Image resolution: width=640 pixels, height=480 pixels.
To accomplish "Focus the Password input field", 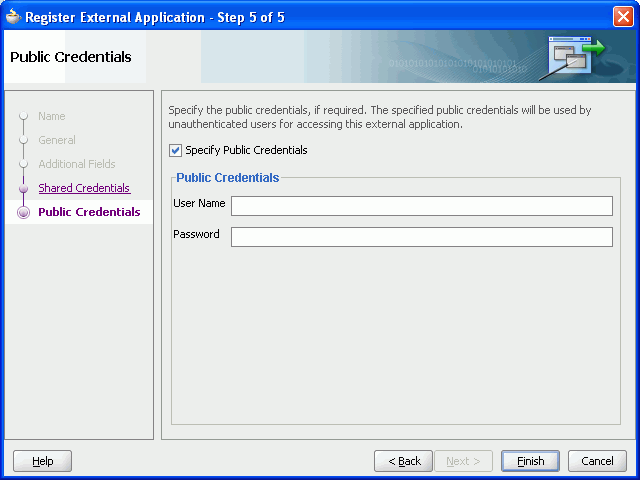I will (422, 237).
